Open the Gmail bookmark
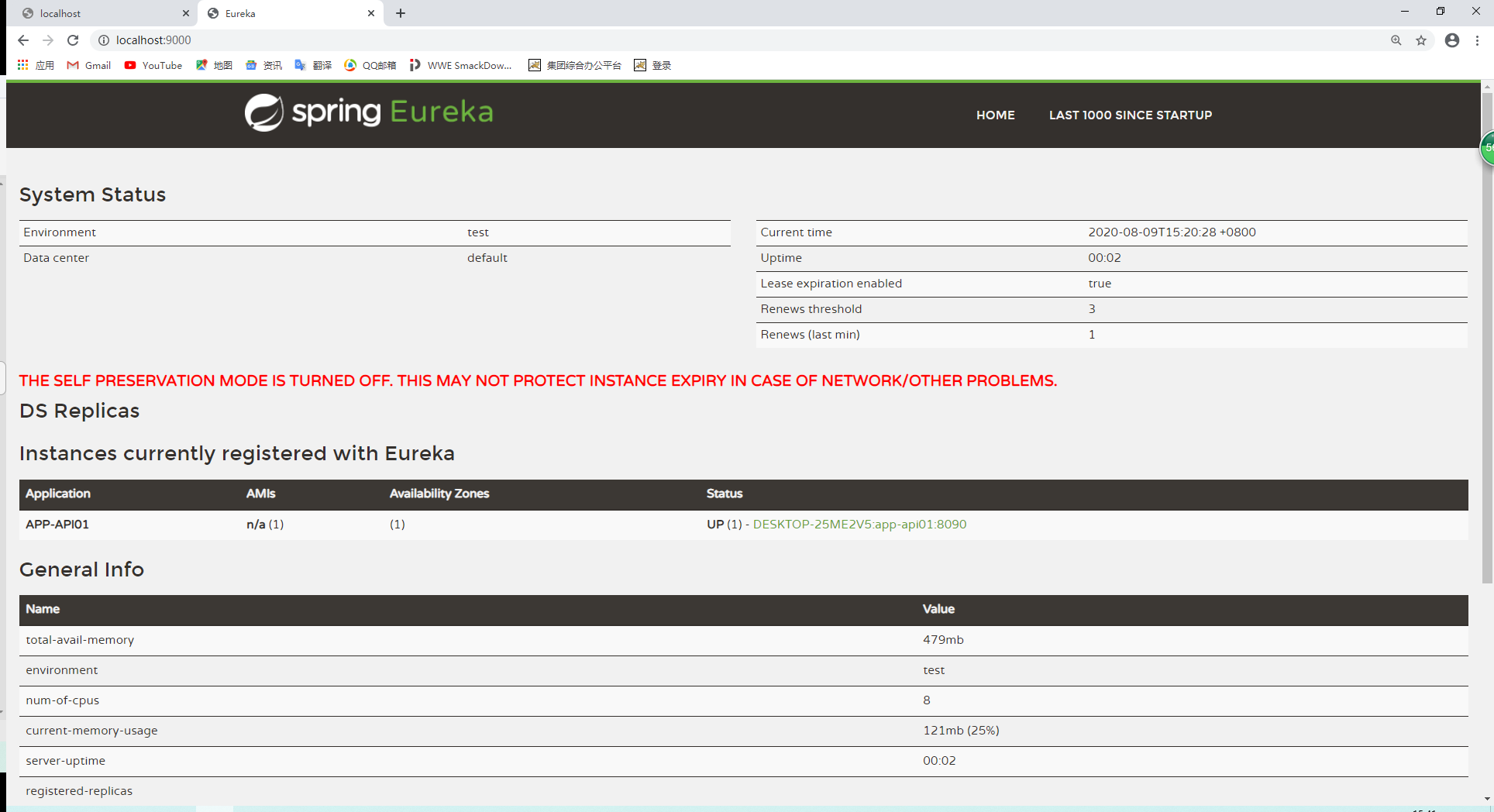 [x=89, y=65]
